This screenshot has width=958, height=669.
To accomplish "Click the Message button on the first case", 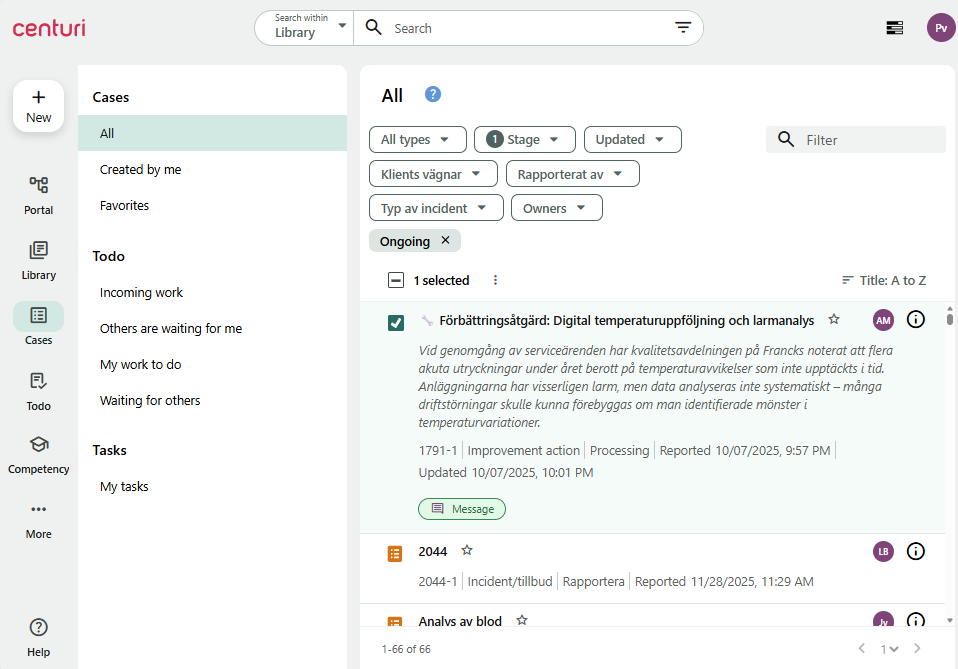I will click(462, 508).
